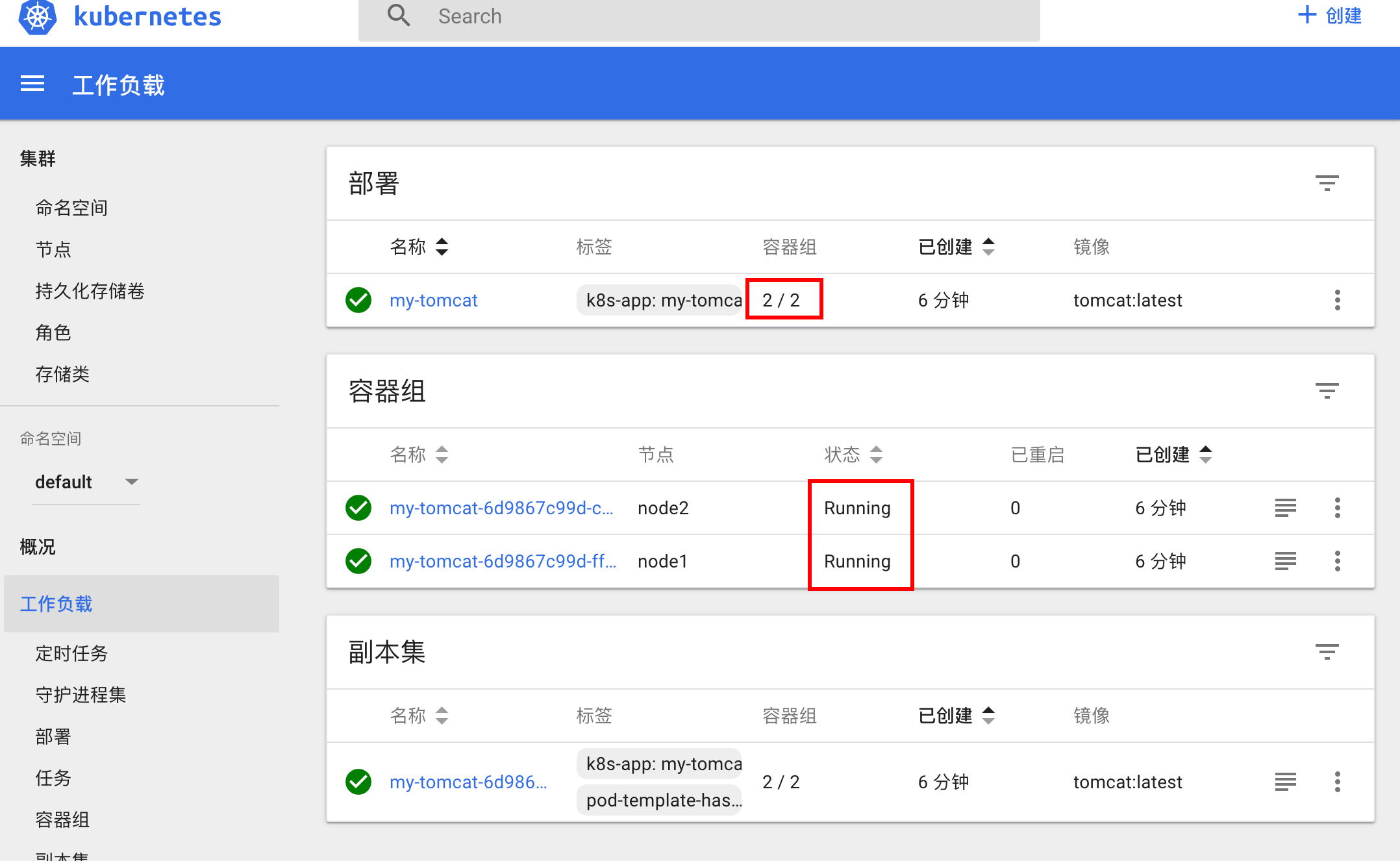
Task: Open the my-tomcat deployment link
Action: point(433,300)
